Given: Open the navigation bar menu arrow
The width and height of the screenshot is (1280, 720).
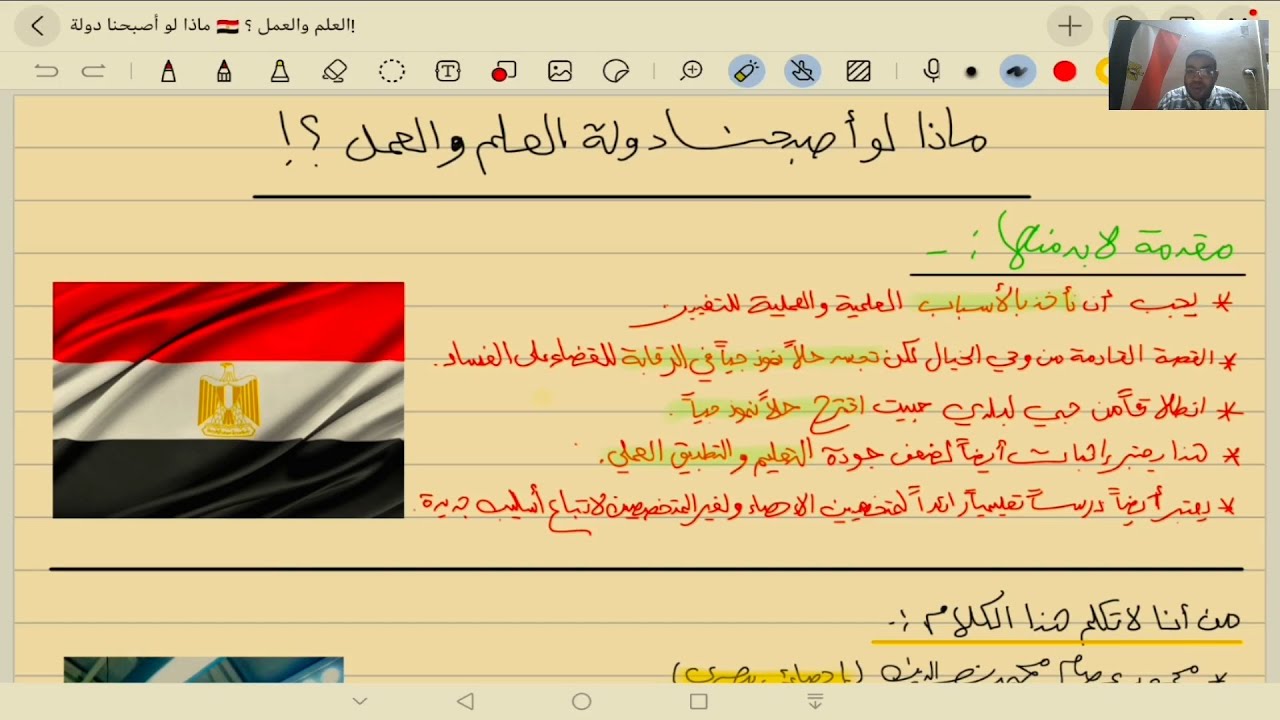Looking at the screenshot, I should [815, 701].
